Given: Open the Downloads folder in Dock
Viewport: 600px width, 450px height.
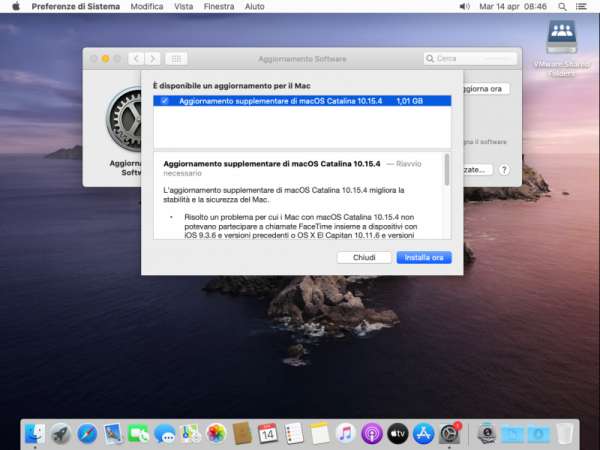Looking at the screenshot, I should point(538,434).
